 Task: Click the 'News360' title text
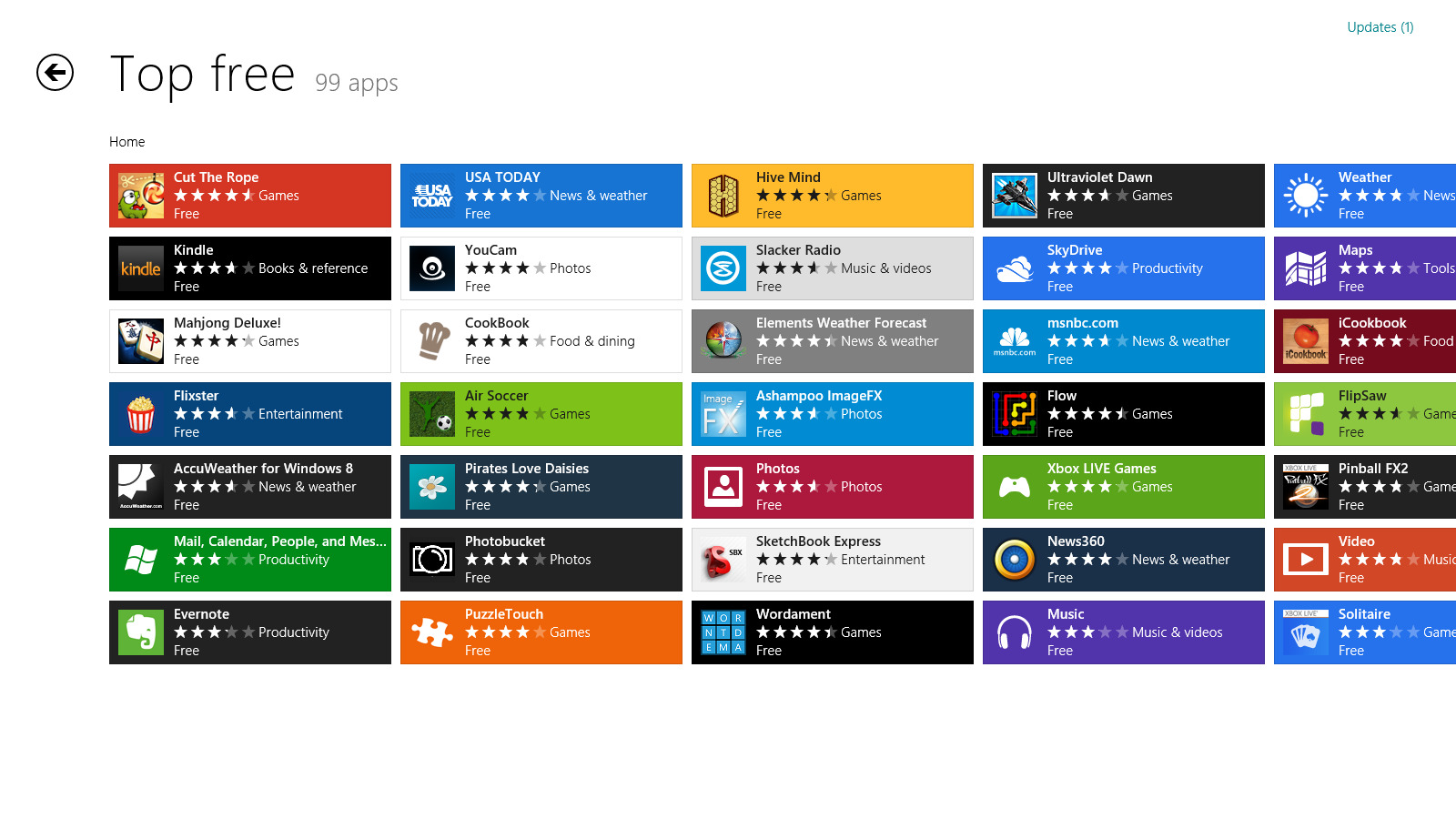pyautogui.click(x=1076, y=541)
